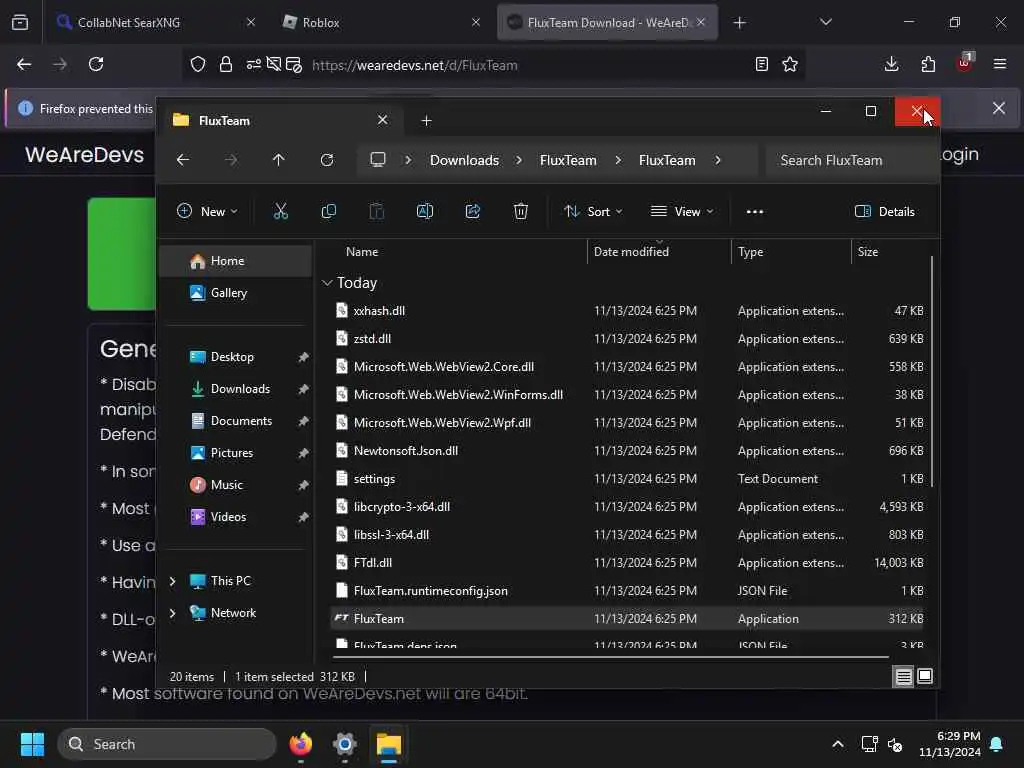Open the View dropdown menu

point(682,212)
